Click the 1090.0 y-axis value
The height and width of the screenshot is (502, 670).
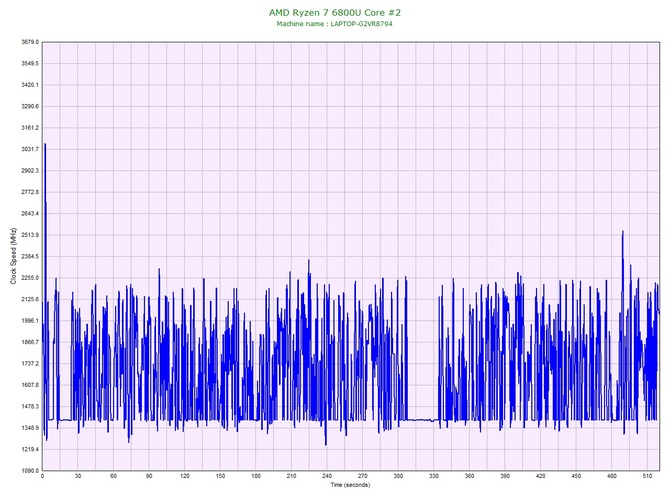coord(30,470)
